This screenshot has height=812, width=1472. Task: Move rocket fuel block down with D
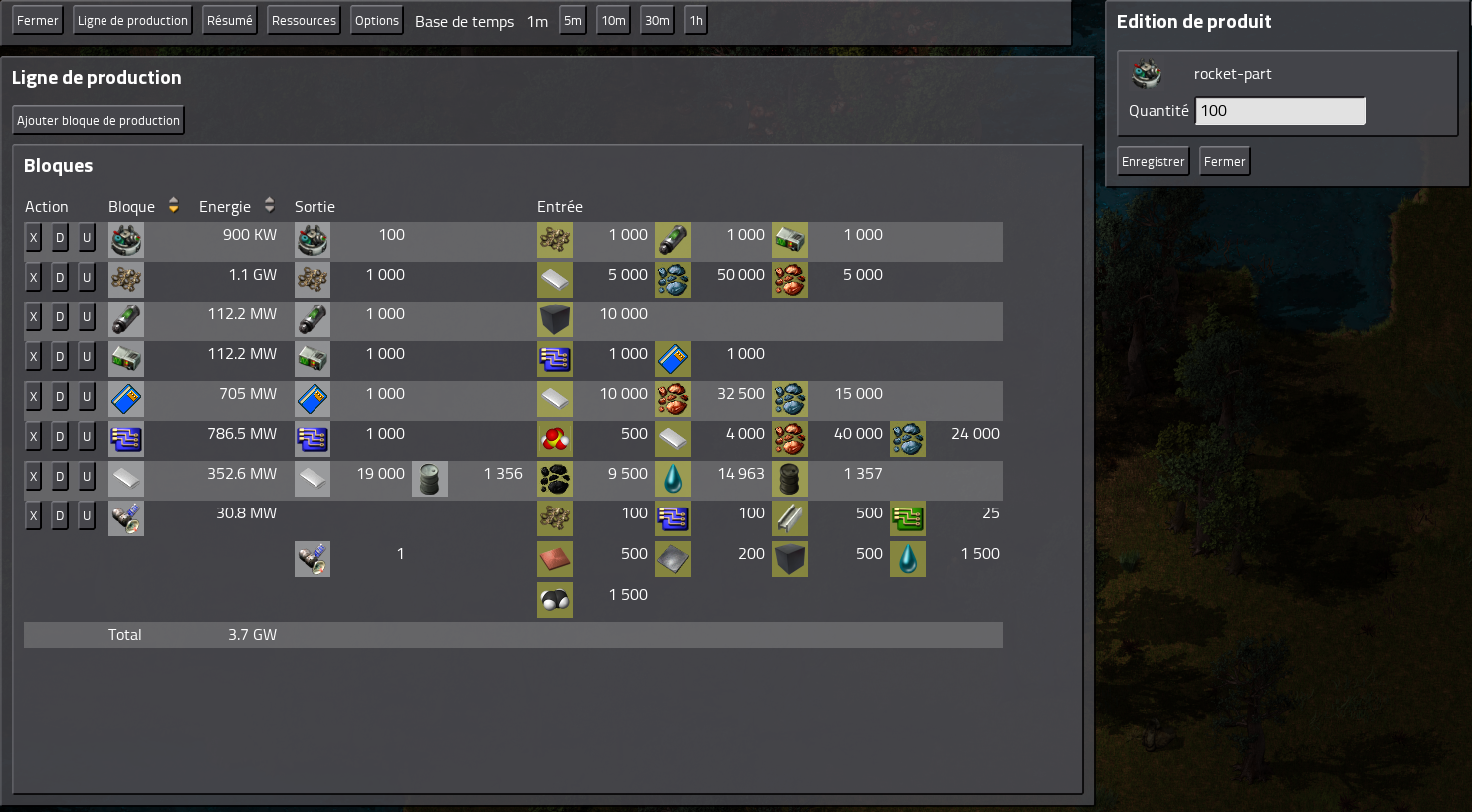pos(60,317)
